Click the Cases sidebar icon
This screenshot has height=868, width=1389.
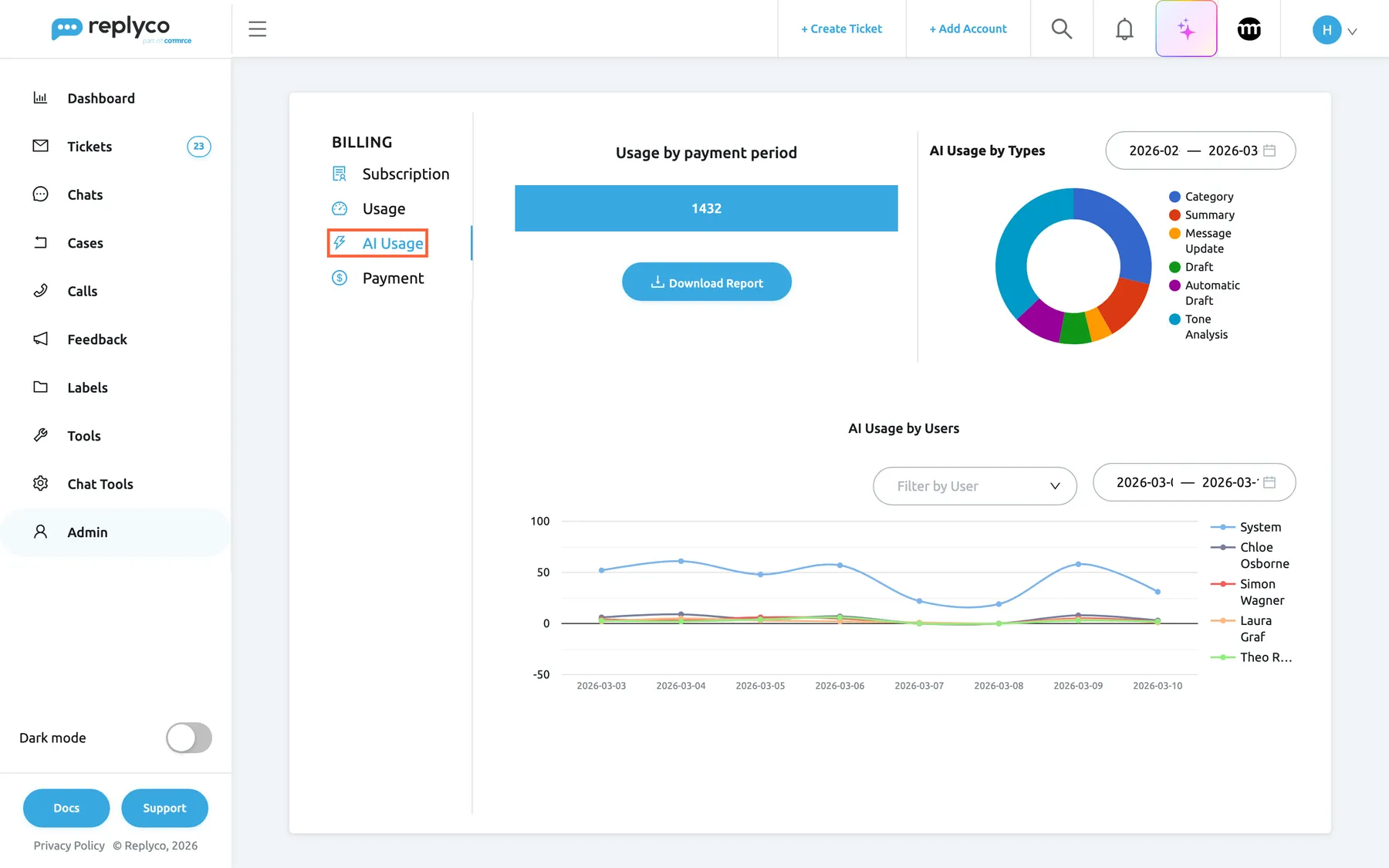pos(41,242)
